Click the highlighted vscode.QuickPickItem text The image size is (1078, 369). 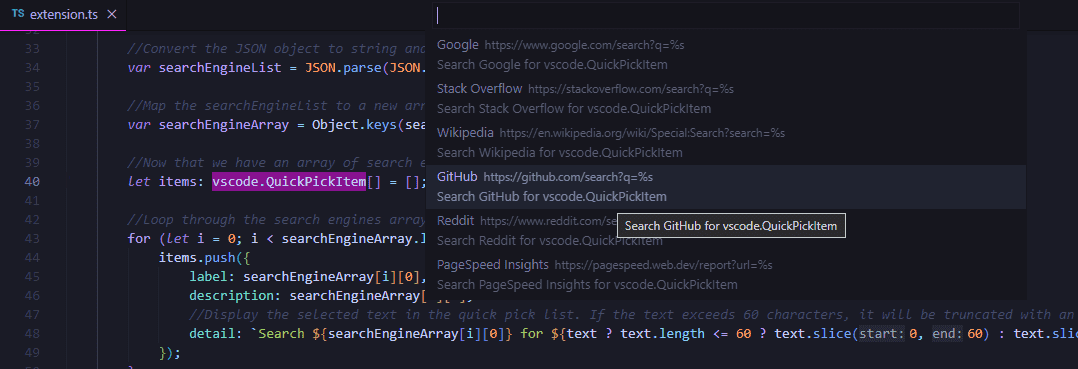pyautogui.click(x=289, y=181)
